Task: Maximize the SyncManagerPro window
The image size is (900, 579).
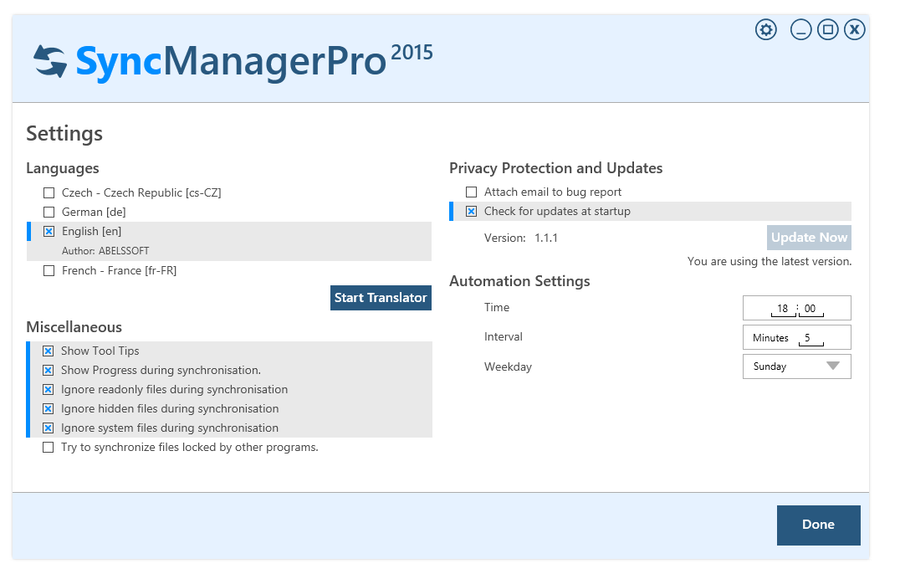Action: [828, 29]
